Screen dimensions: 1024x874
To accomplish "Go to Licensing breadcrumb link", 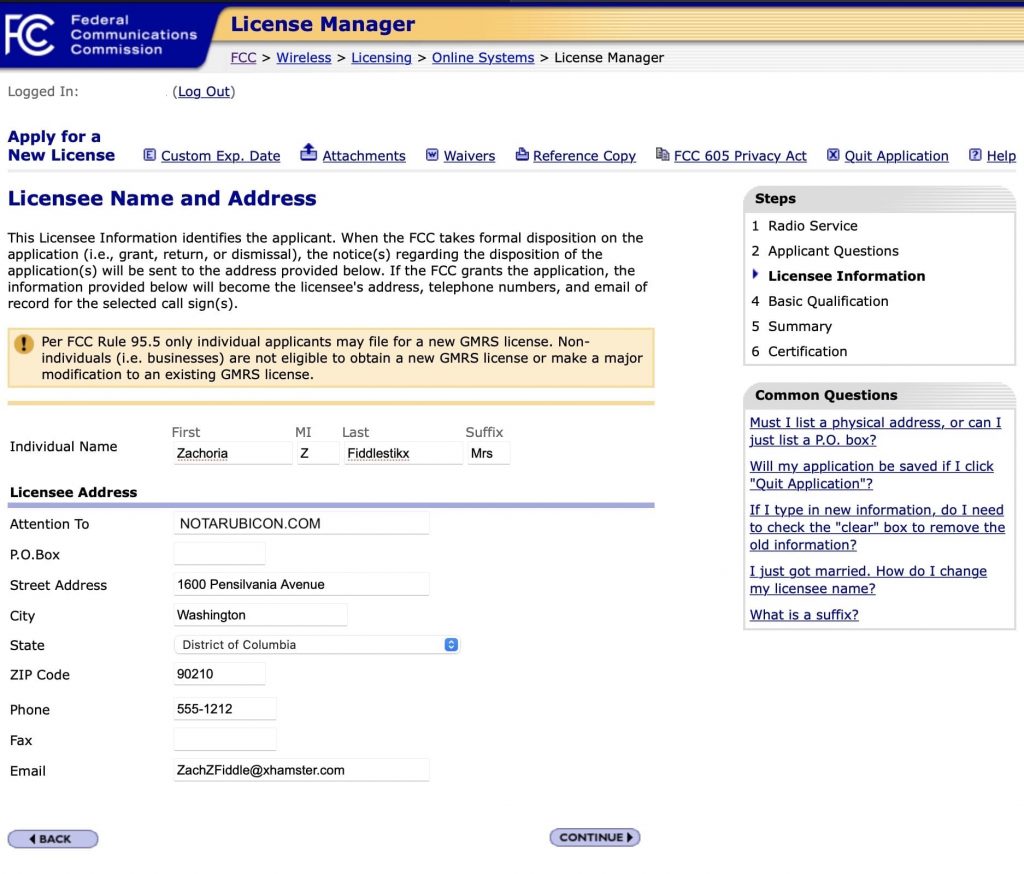I will pyautogui.click(x=381, y=57).
